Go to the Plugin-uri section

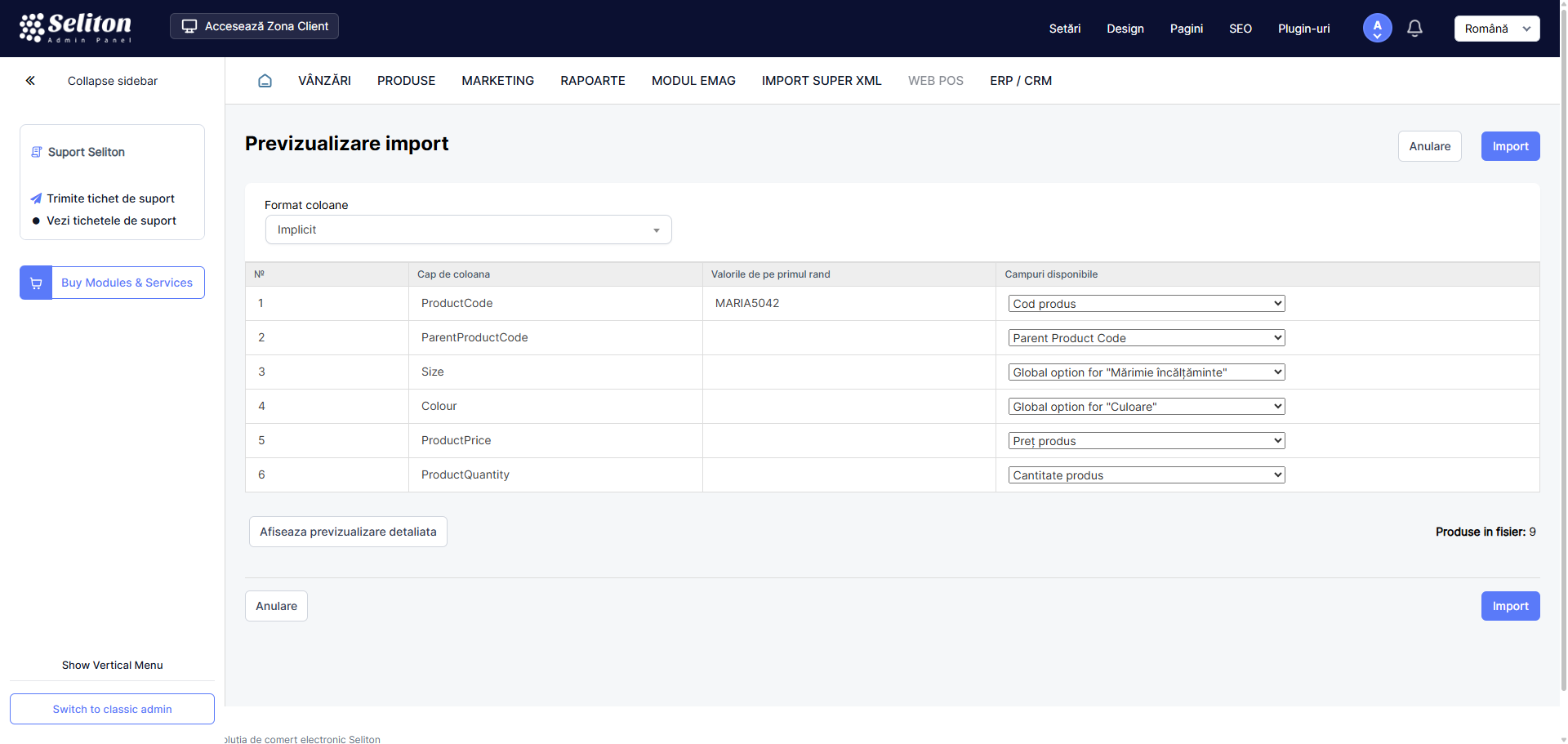[1303, 29]
